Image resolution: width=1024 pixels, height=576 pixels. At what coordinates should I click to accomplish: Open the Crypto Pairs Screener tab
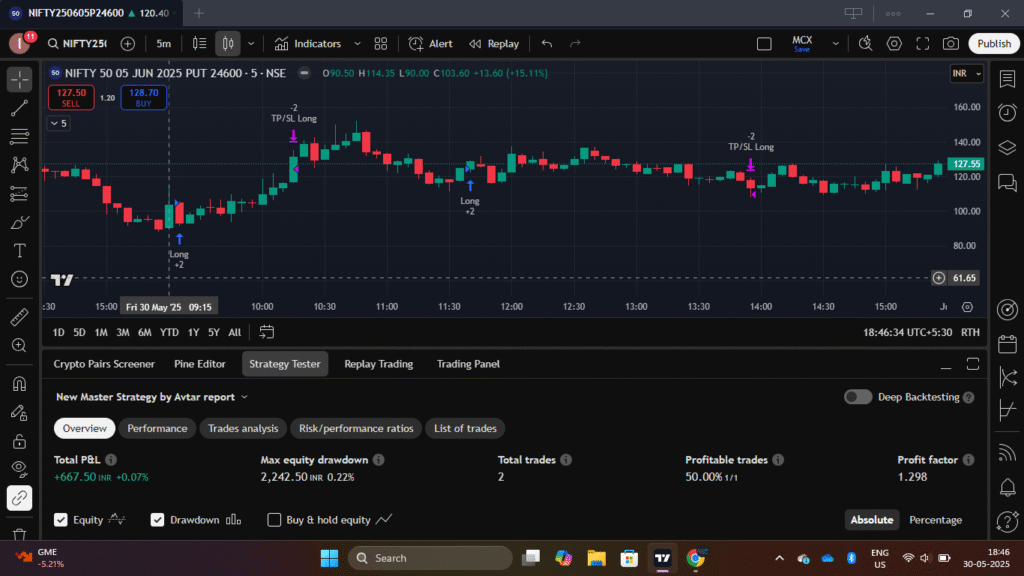[x=104, y=364]
